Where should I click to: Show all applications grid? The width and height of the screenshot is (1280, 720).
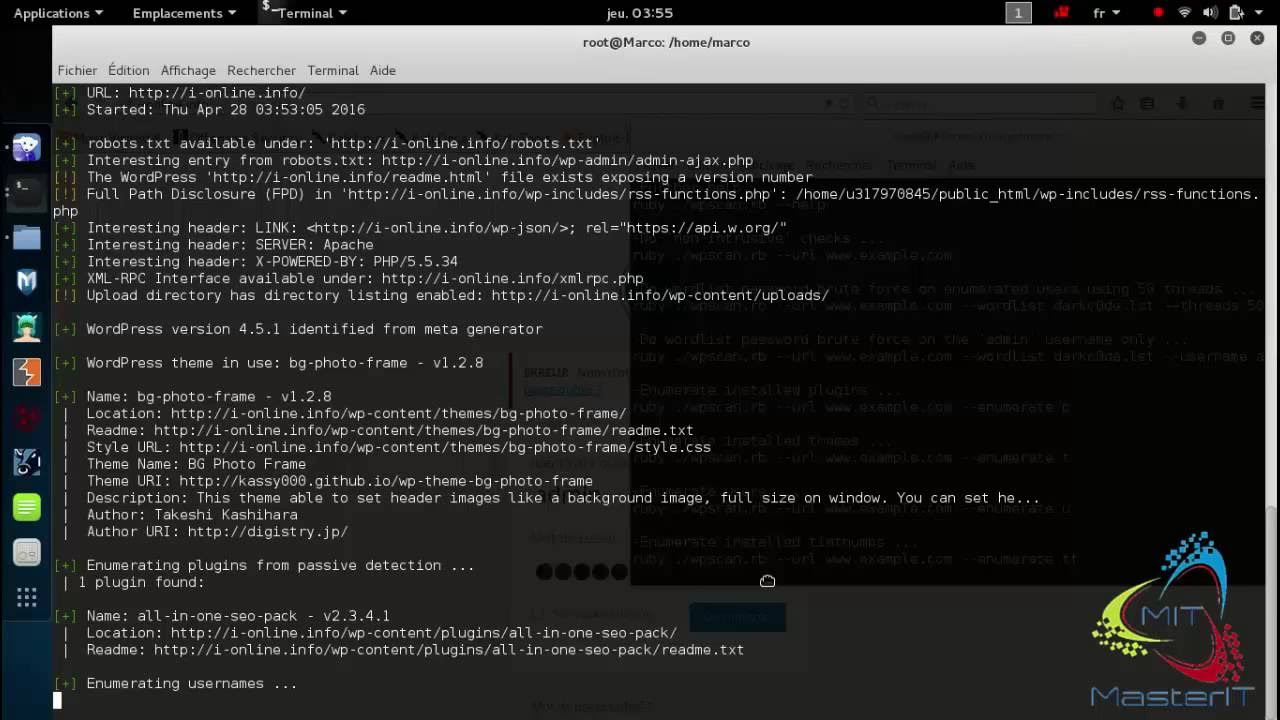pos(26,598)
